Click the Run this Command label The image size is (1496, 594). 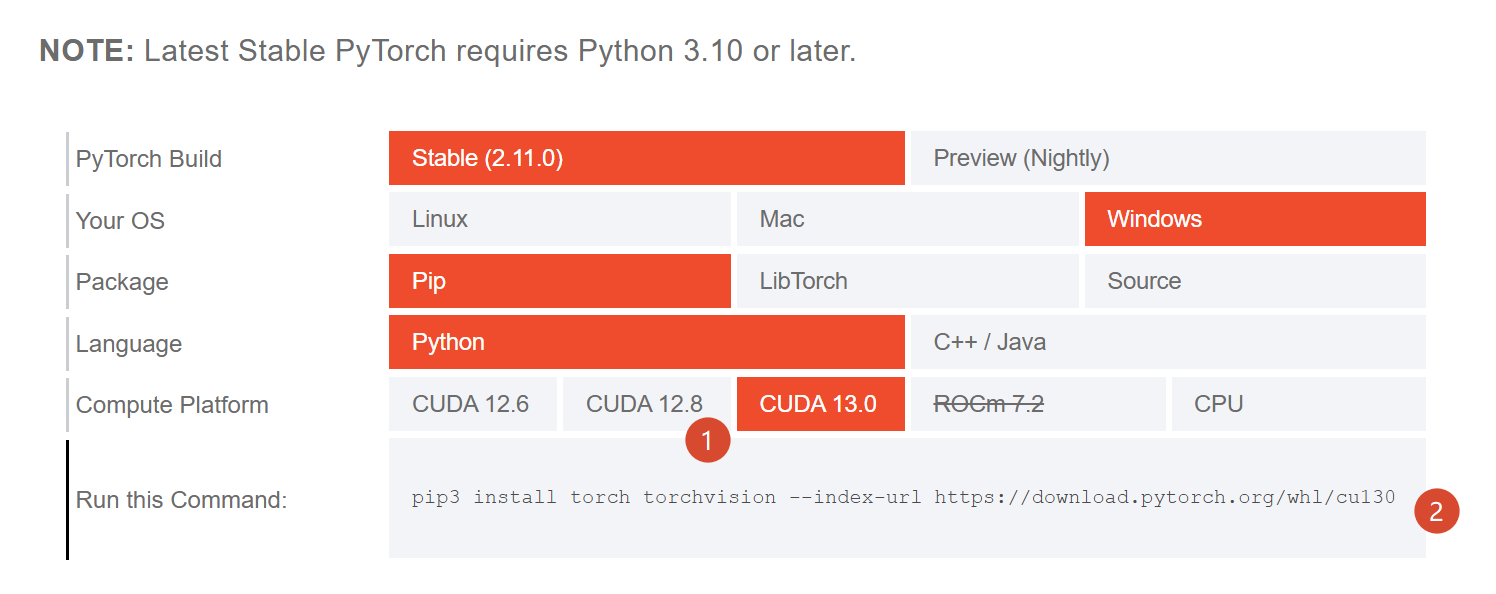pyautogui.click(x=181, y=500)
